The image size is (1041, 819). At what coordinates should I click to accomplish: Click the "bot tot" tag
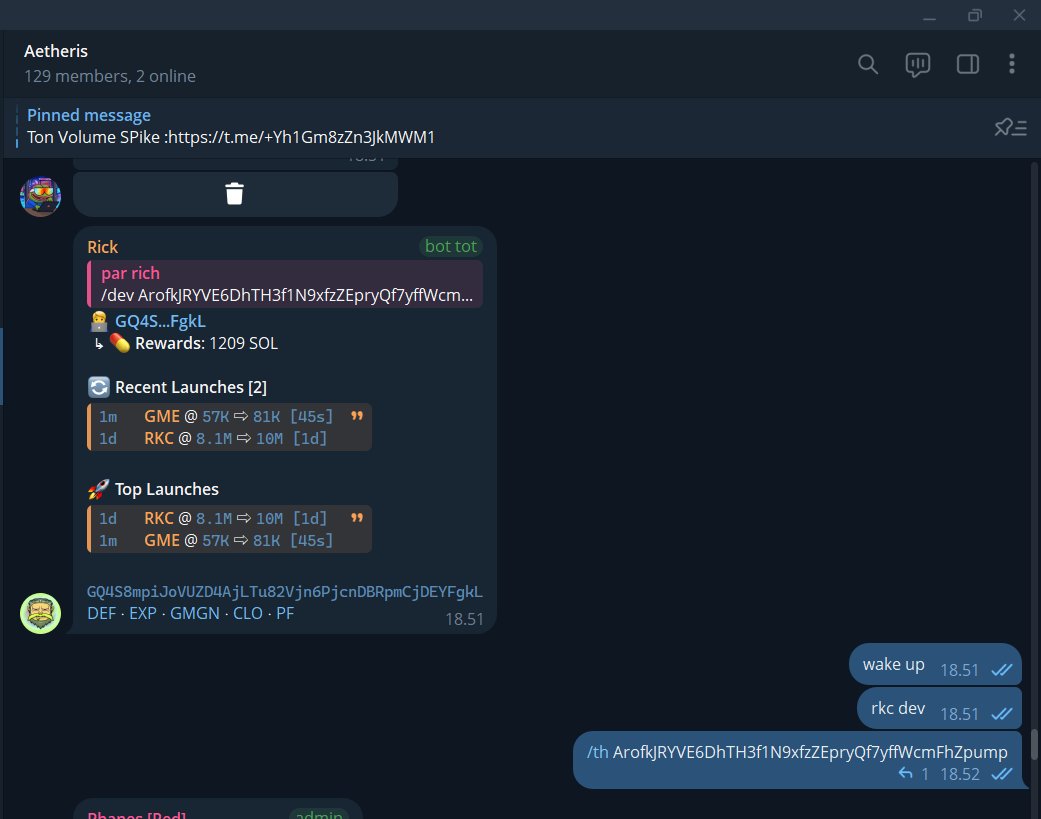click(451, 246)
